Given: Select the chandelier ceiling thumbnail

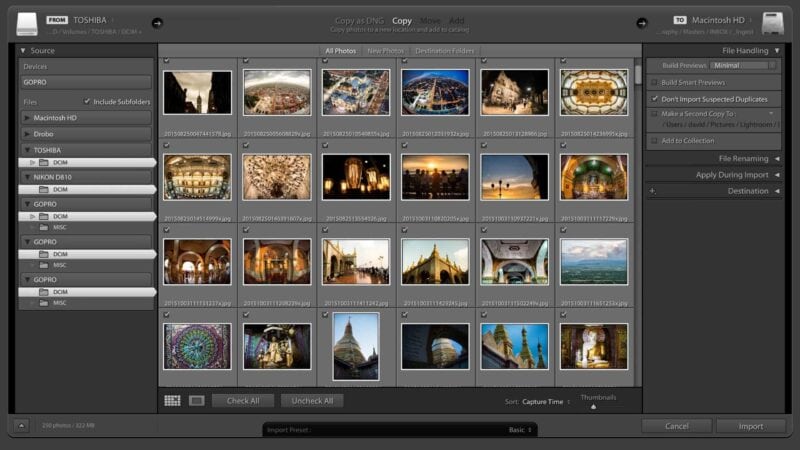Looking at the screenshot, I should click(x=277, y=177).
